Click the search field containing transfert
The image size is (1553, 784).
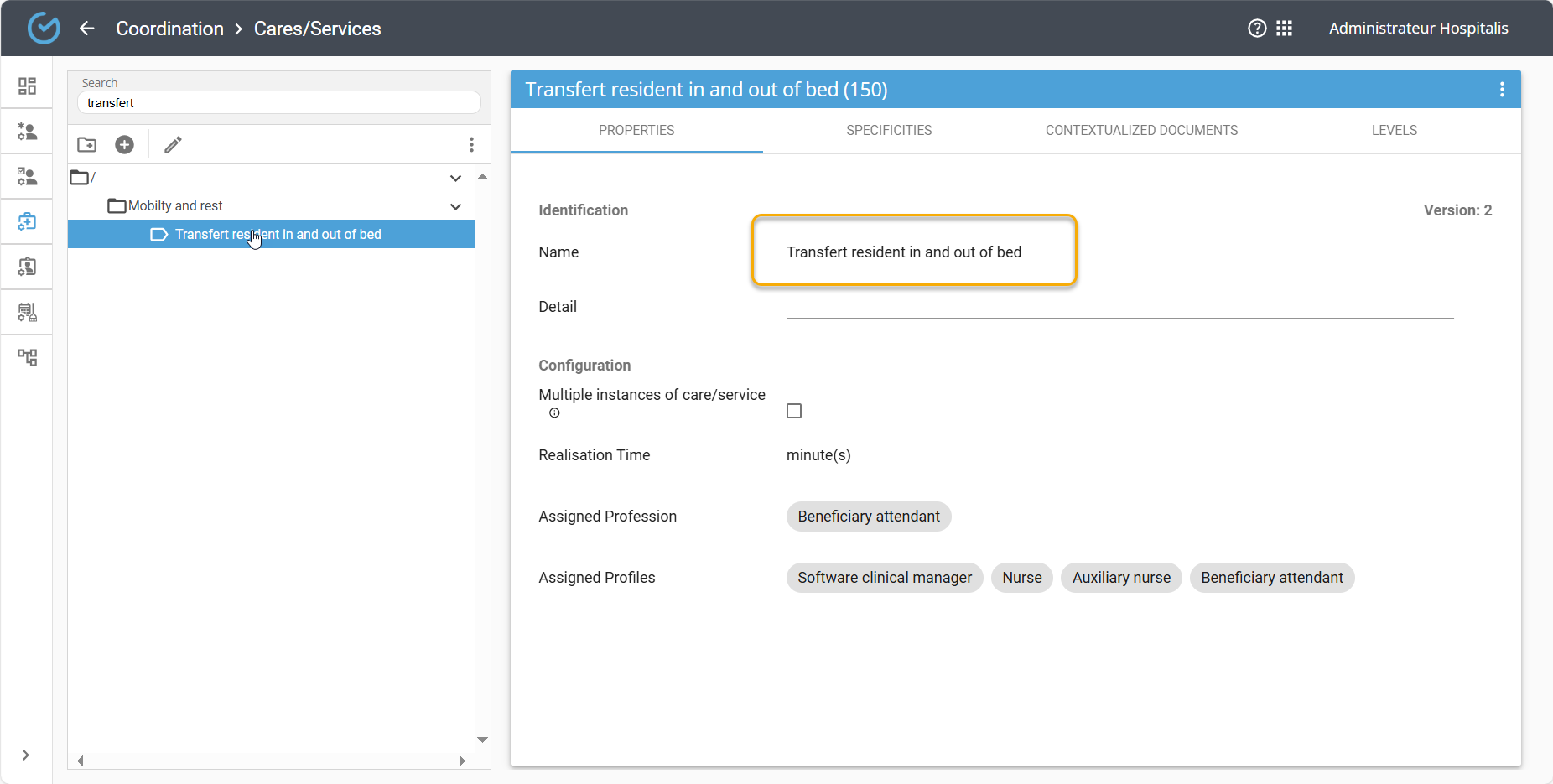[278, 103]
